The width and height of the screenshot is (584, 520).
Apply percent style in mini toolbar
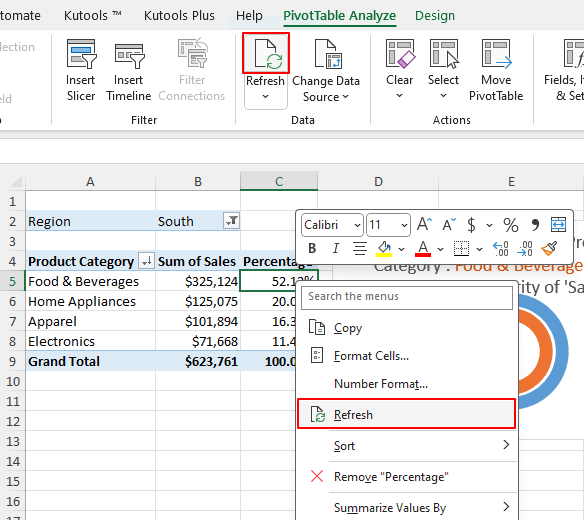click(511, 225)
